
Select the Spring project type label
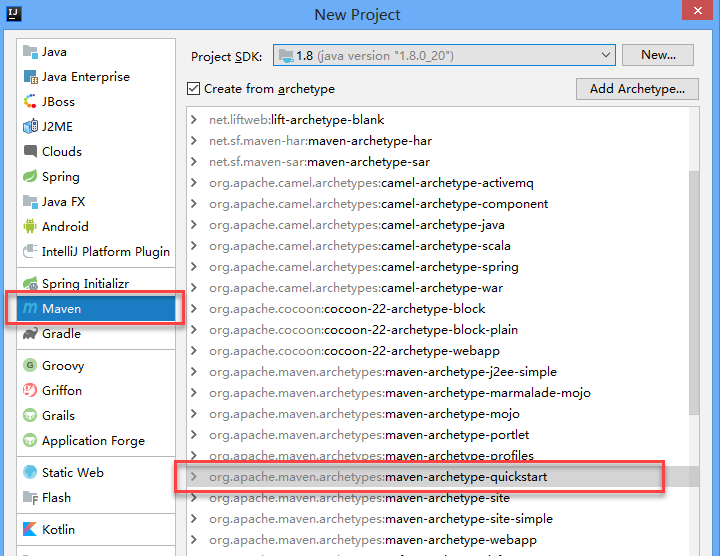point(61,177)
